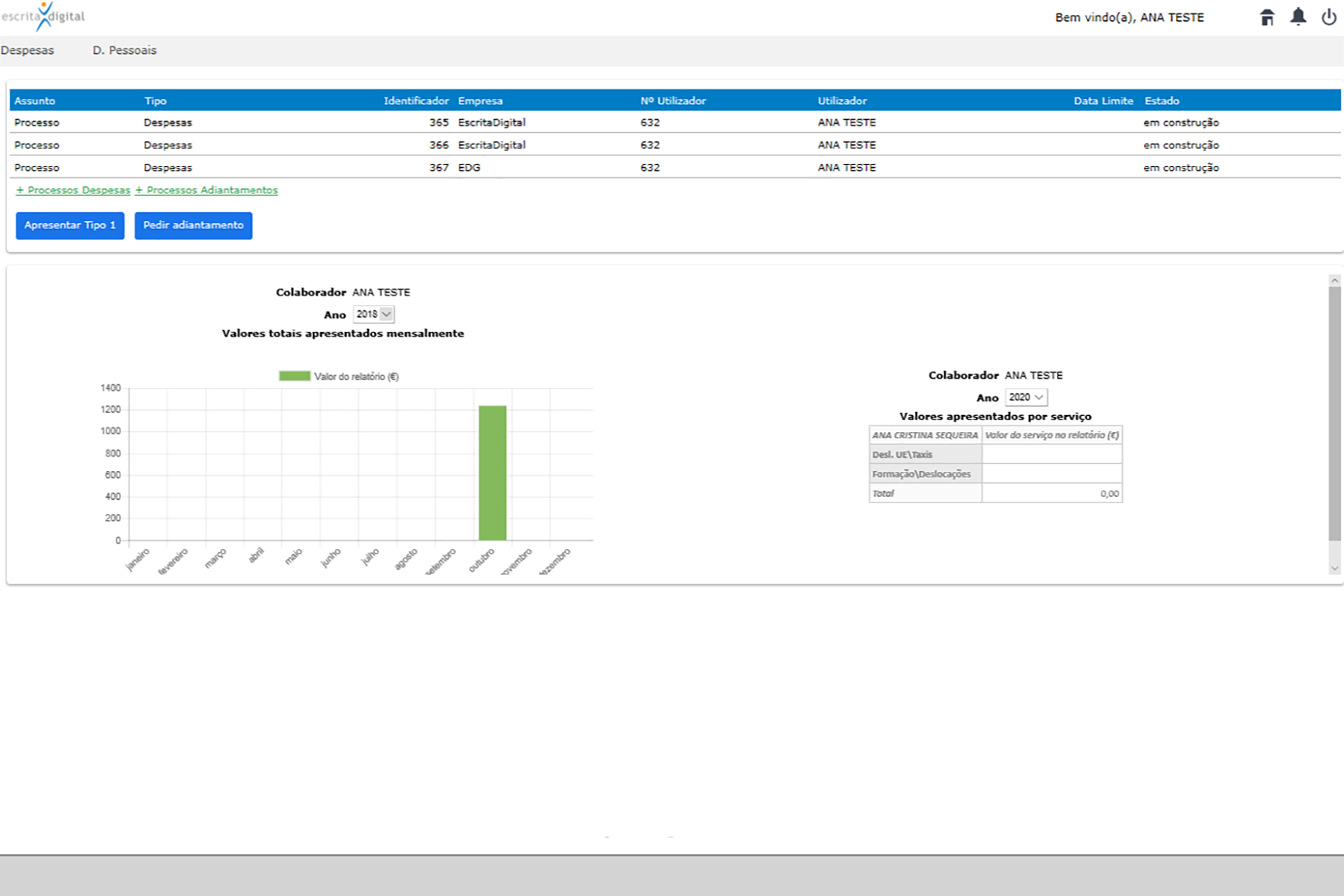Open the 2018 year dropdown

374,314
